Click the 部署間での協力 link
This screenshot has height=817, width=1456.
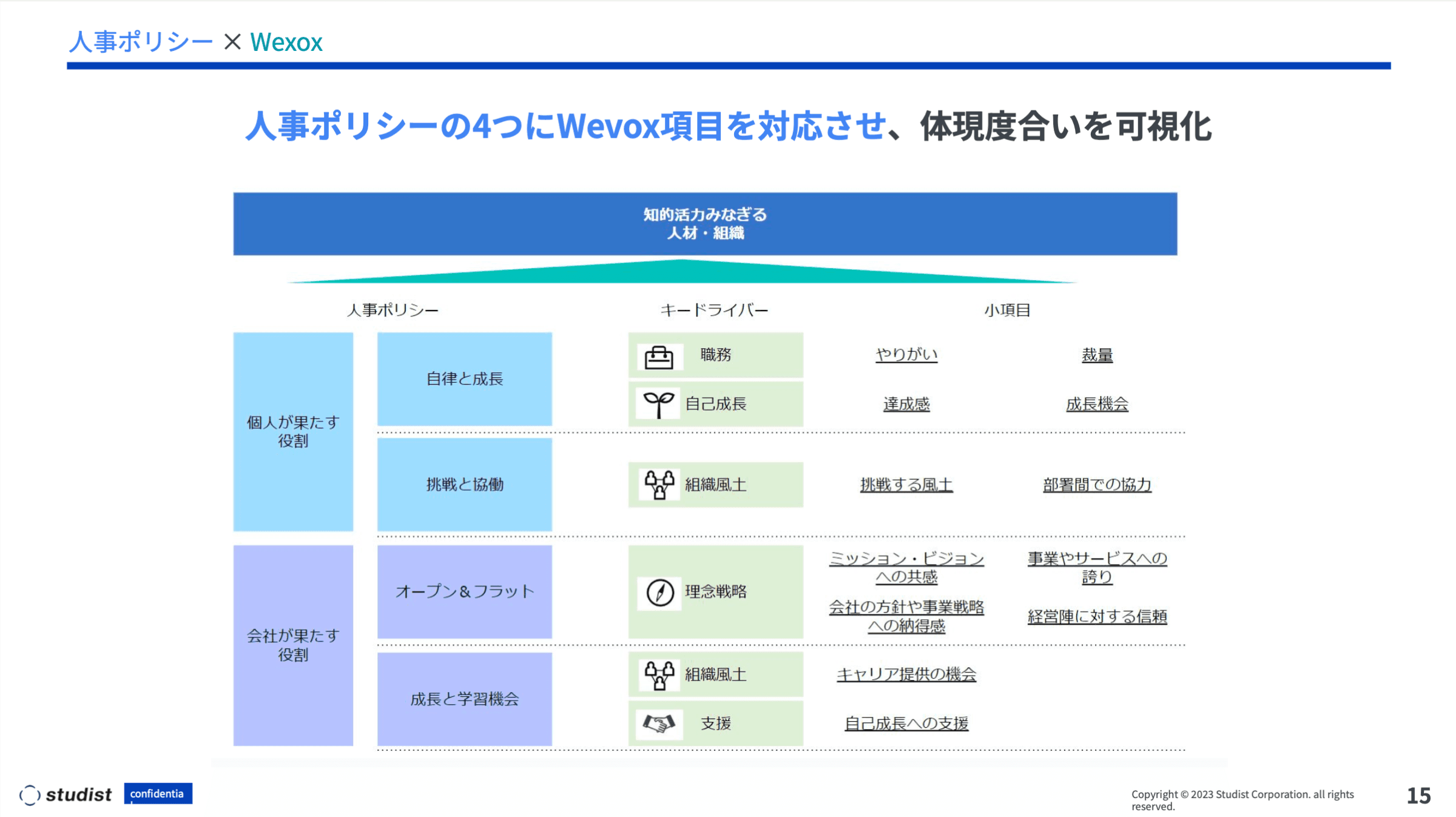pyautogui.click(x=1097, y=485)
